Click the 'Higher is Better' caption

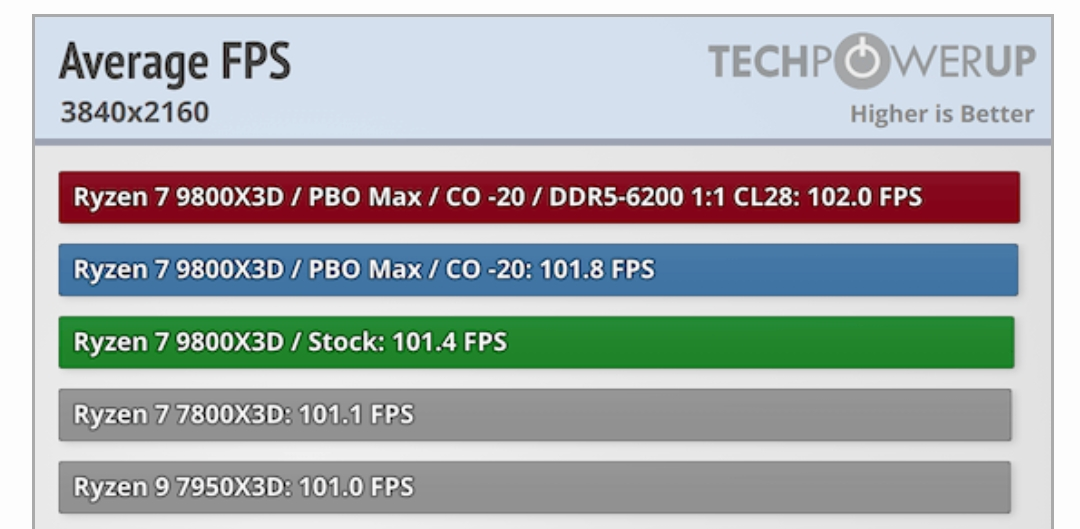(x=942, y=114)
